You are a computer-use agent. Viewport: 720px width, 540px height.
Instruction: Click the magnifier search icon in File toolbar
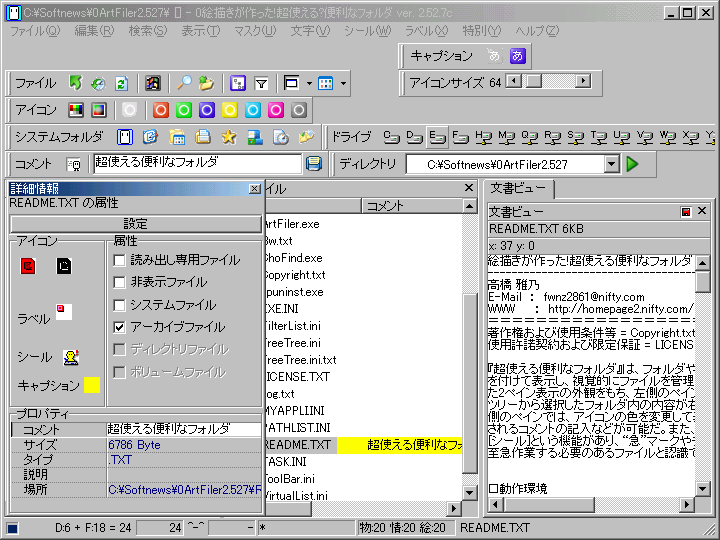[184, 83]
